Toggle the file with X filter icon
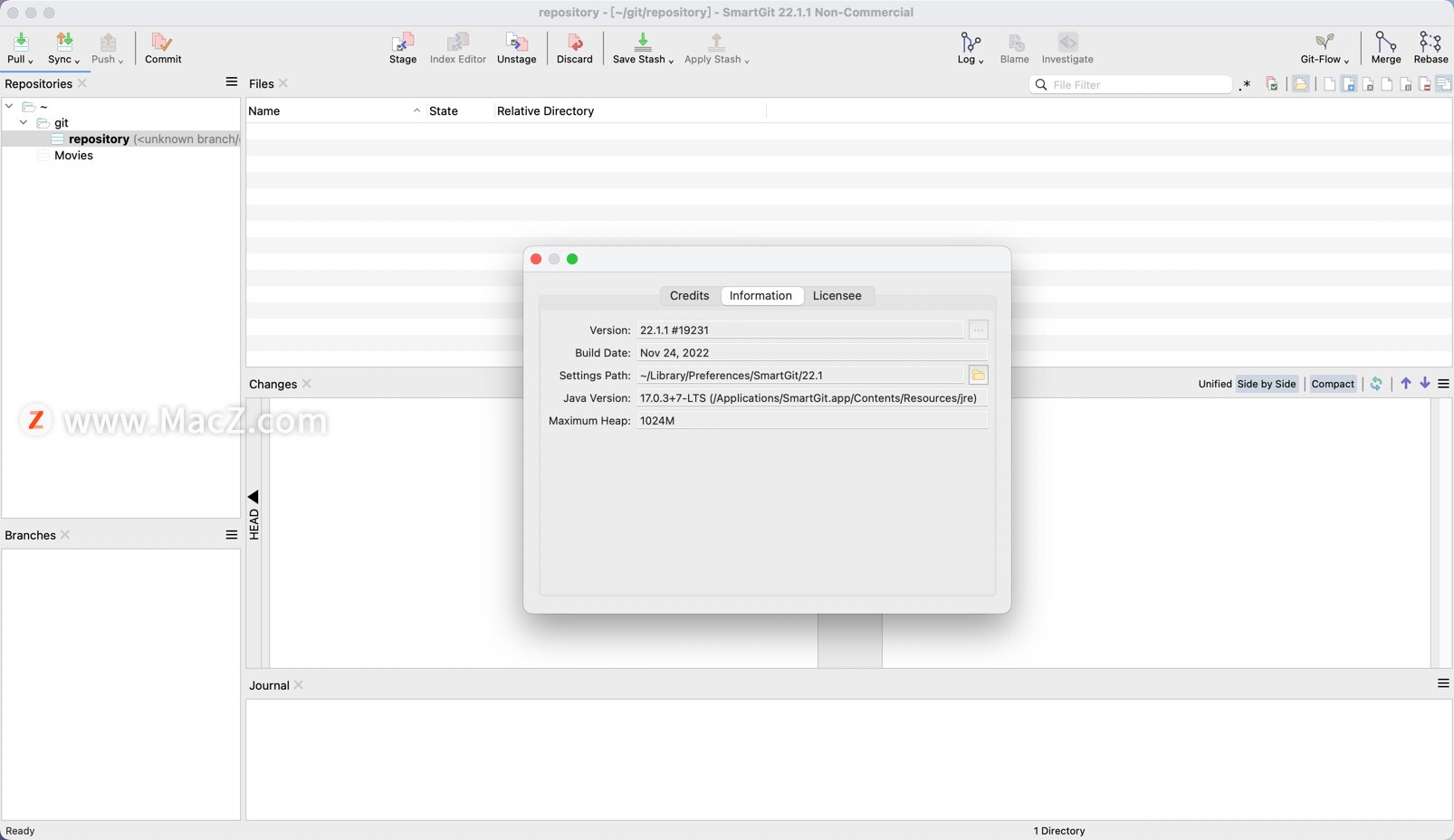 click(x=1367, y=84)
